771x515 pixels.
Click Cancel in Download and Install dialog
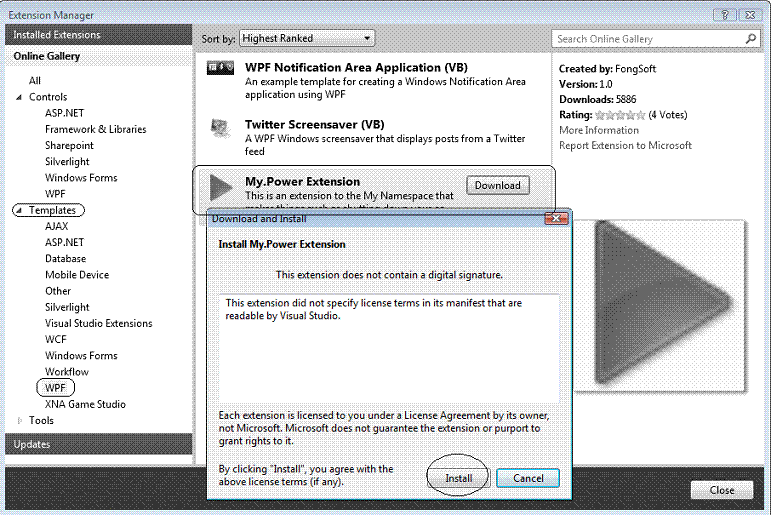point(528,478)
